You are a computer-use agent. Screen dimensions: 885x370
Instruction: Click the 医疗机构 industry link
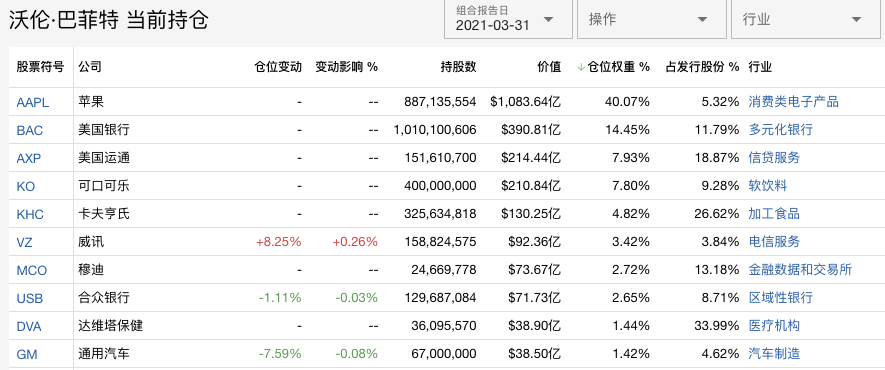tap(774, 326)
